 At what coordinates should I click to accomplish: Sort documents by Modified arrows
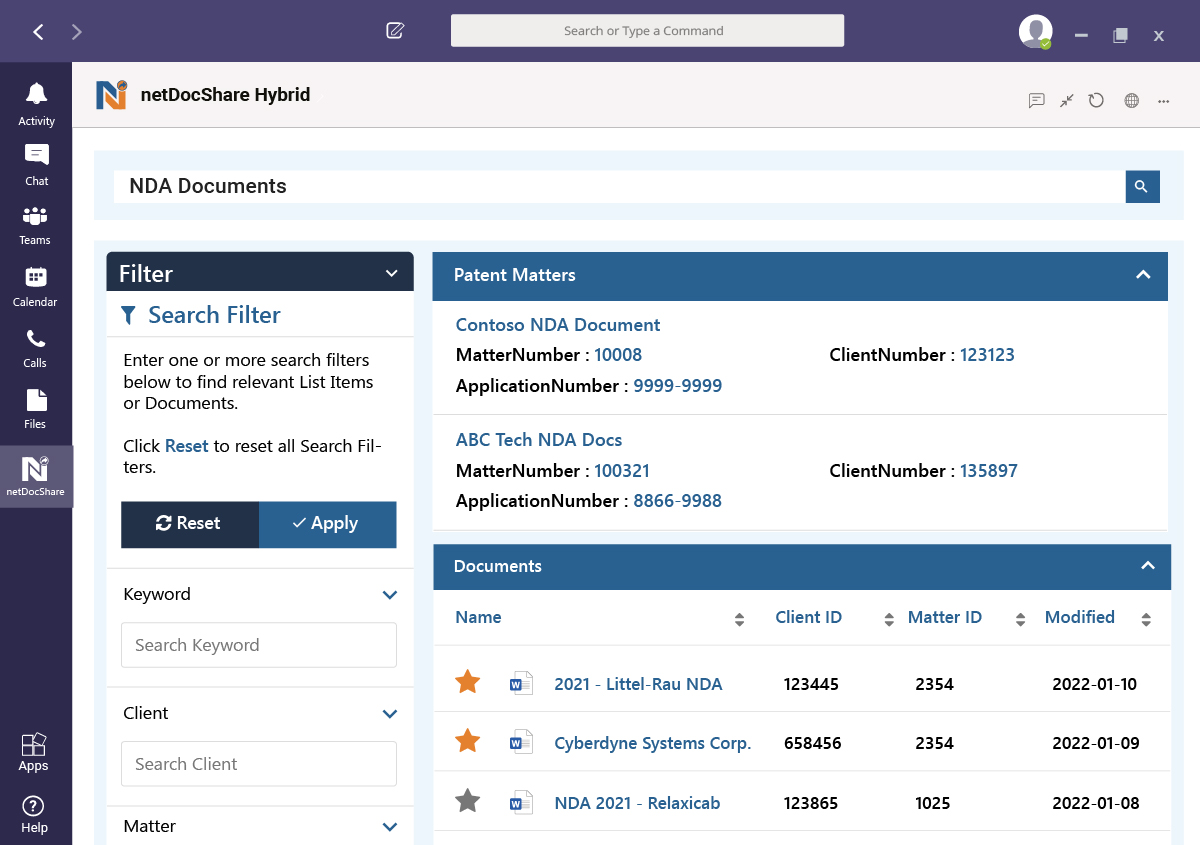point(1146,620)
